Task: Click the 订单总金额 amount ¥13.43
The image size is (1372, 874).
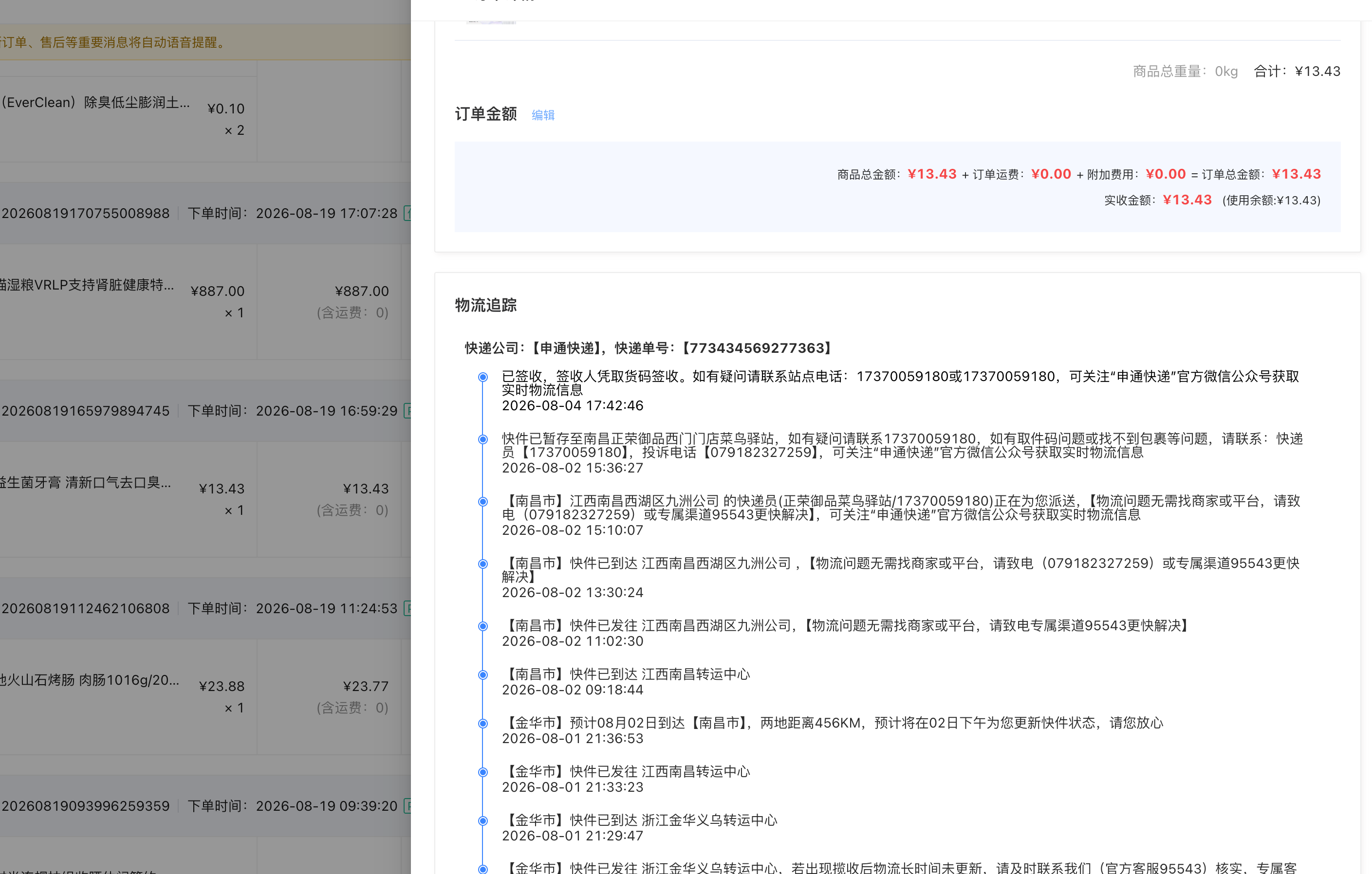Action: [x=1296, y=174]
